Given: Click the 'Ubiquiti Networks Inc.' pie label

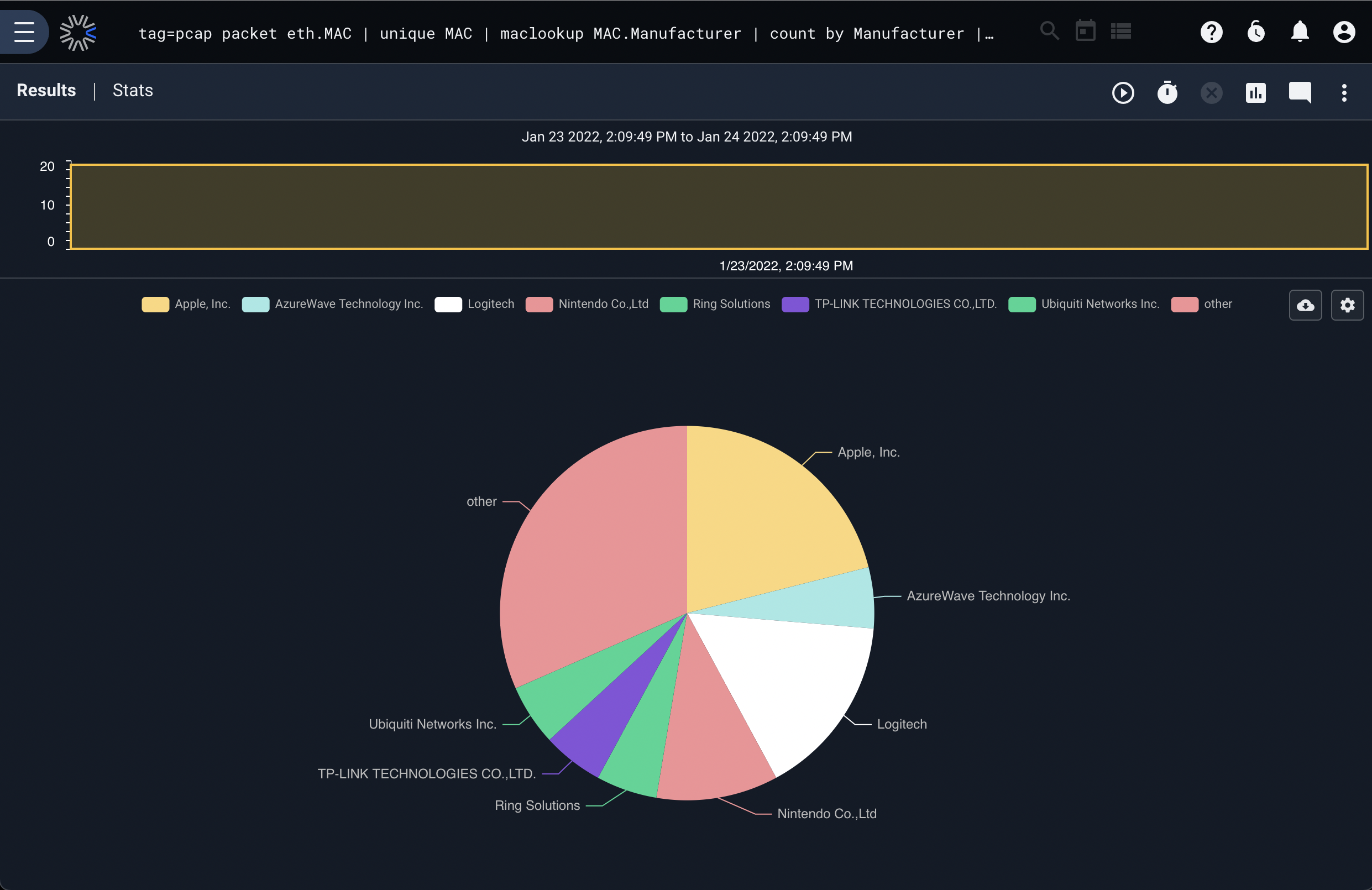Looking at the screenshot, I should point(432,724).
